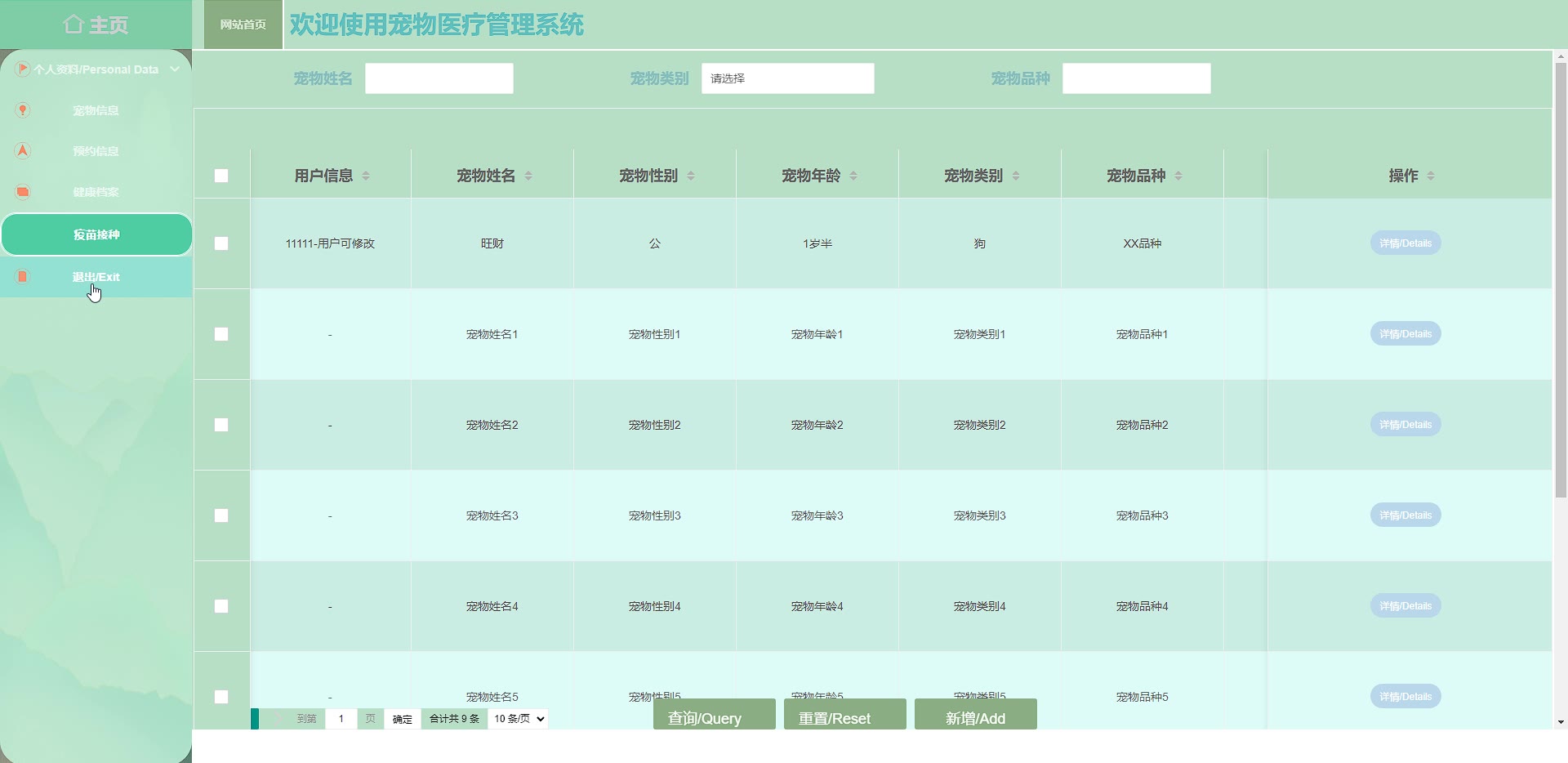Sort by the 宠物年龄 column arrows
The height and width of the screenshot is (763, 1568).
(x=853, y=176)
